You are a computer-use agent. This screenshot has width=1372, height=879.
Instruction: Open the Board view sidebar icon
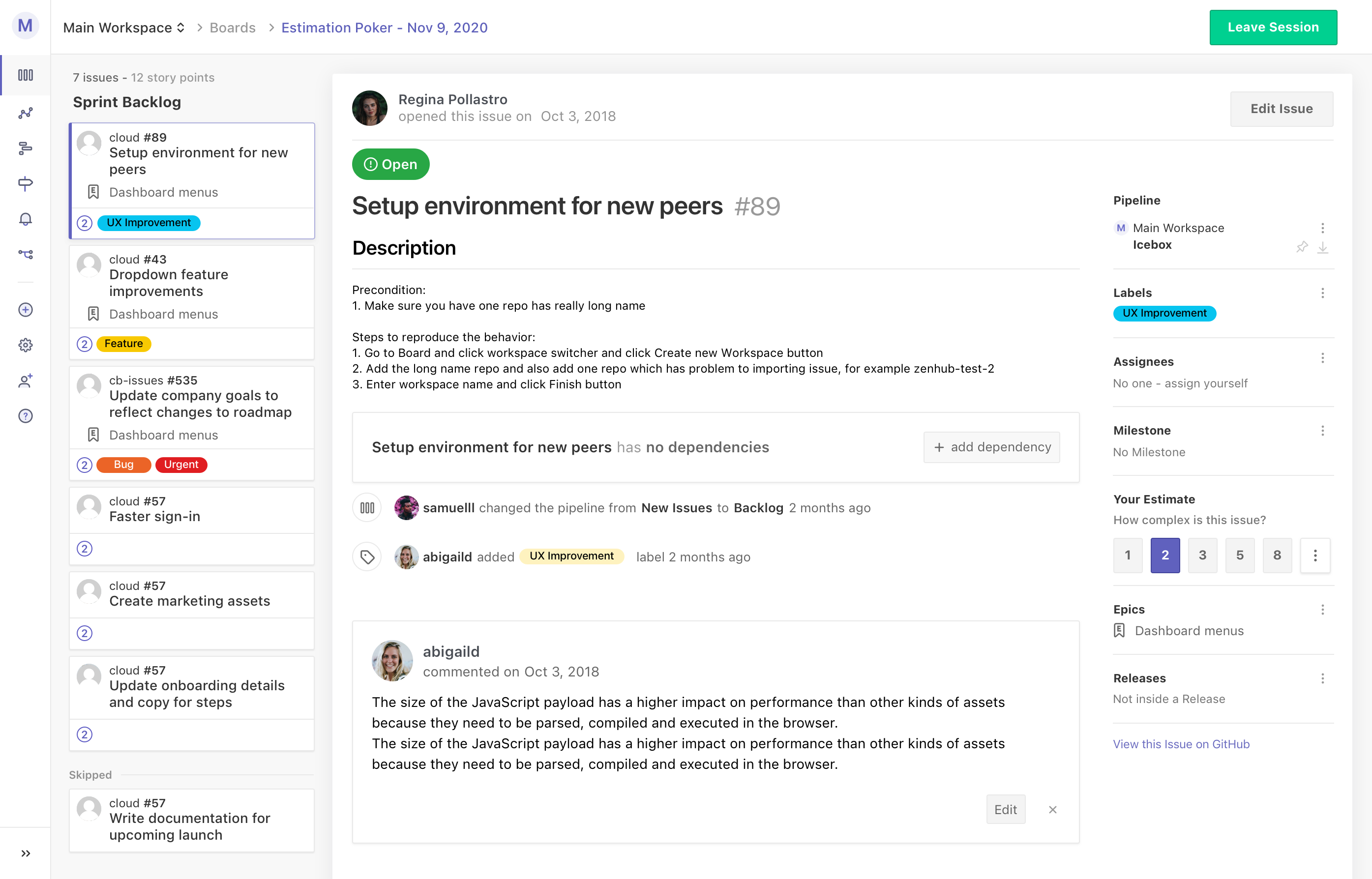point(25,75)
